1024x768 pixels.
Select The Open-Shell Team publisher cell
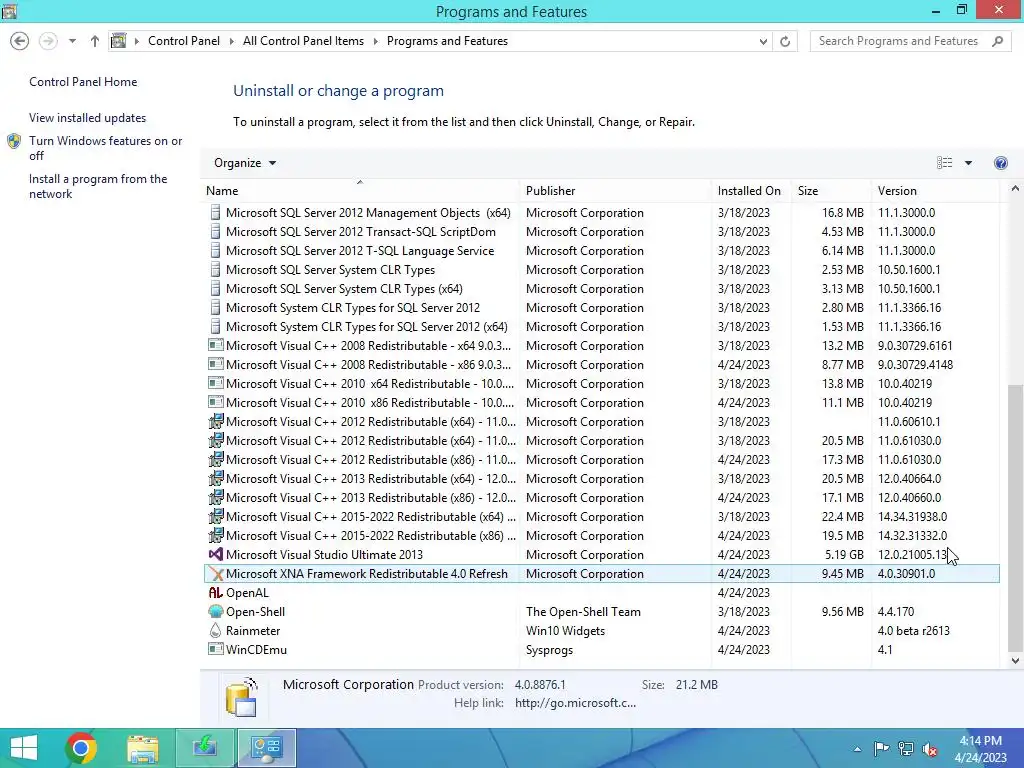(x=583, y=612)
